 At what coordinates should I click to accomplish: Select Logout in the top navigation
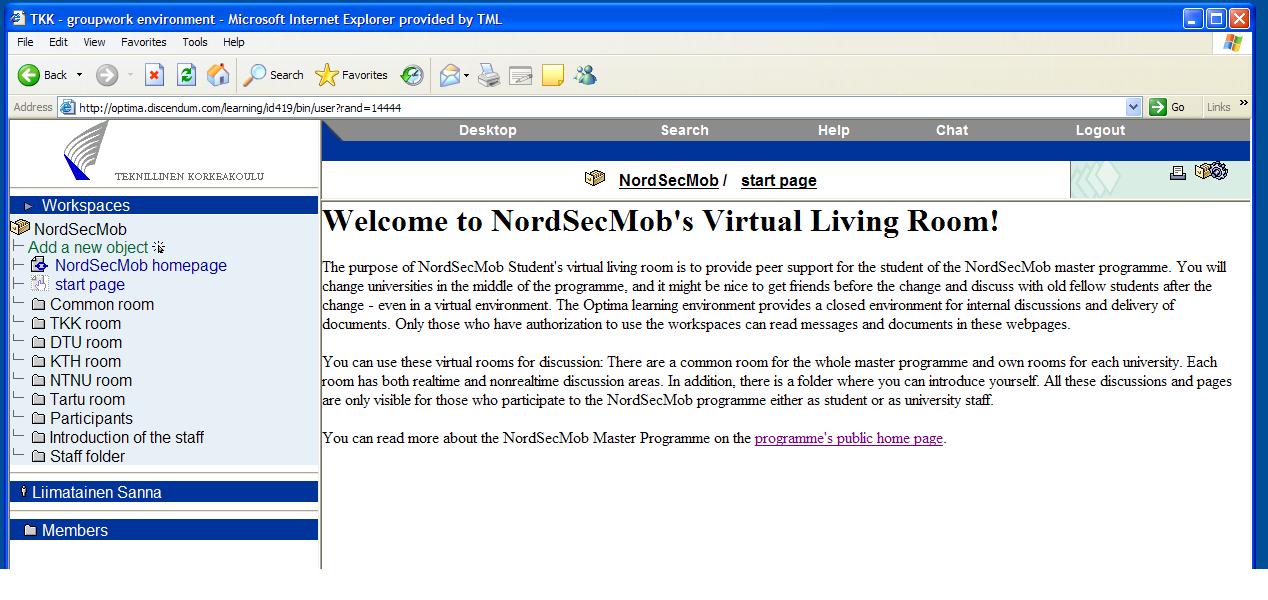tap(1100, 130)
